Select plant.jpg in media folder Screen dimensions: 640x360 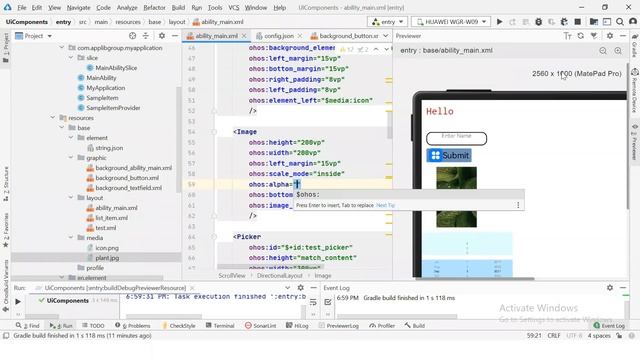(107, 258)
